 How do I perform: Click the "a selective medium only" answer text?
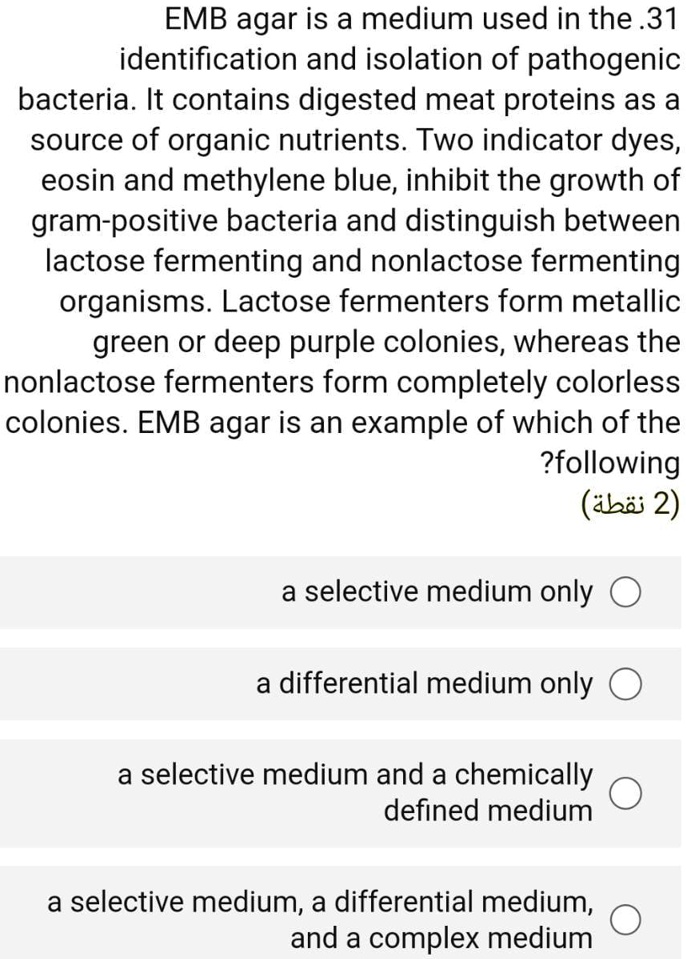click(436, 592)
